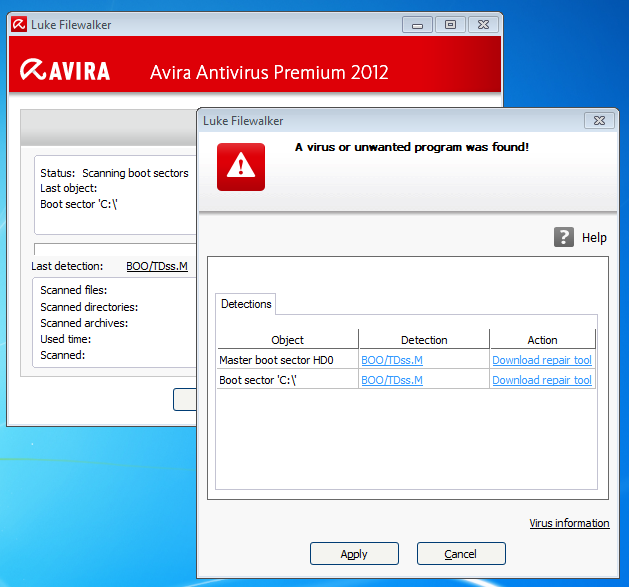Maximize the main Luke Filewalker window
This screenshot has width=629, height=587.
click(450, 25)
